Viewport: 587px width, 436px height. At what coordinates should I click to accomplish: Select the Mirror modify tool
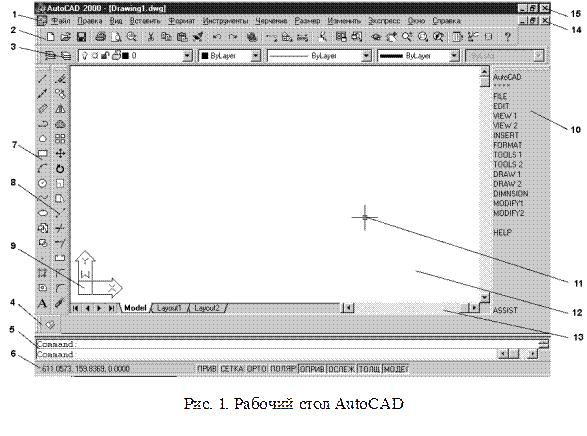[x=60, y=109]
